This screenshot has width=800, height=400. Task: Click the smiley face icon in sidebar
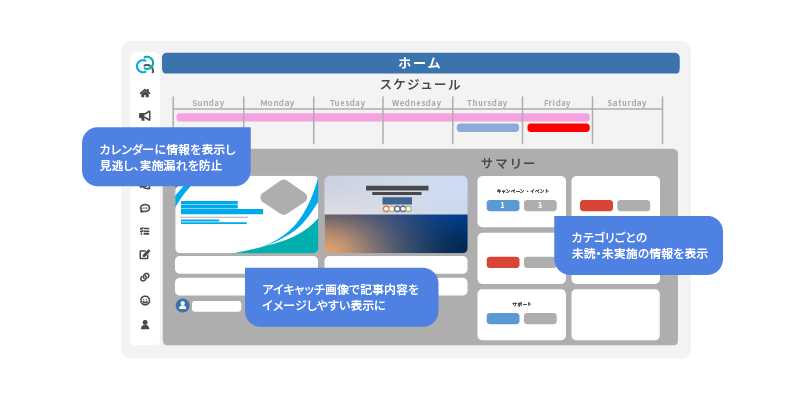tap(145, 300)
